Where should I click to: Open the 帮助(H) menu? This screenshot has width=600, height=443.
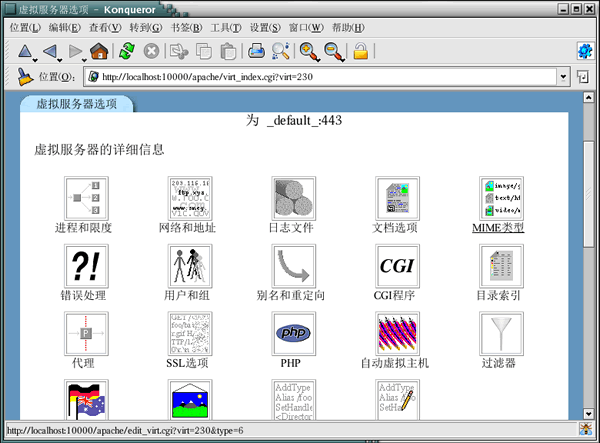(x=348, y=28)
